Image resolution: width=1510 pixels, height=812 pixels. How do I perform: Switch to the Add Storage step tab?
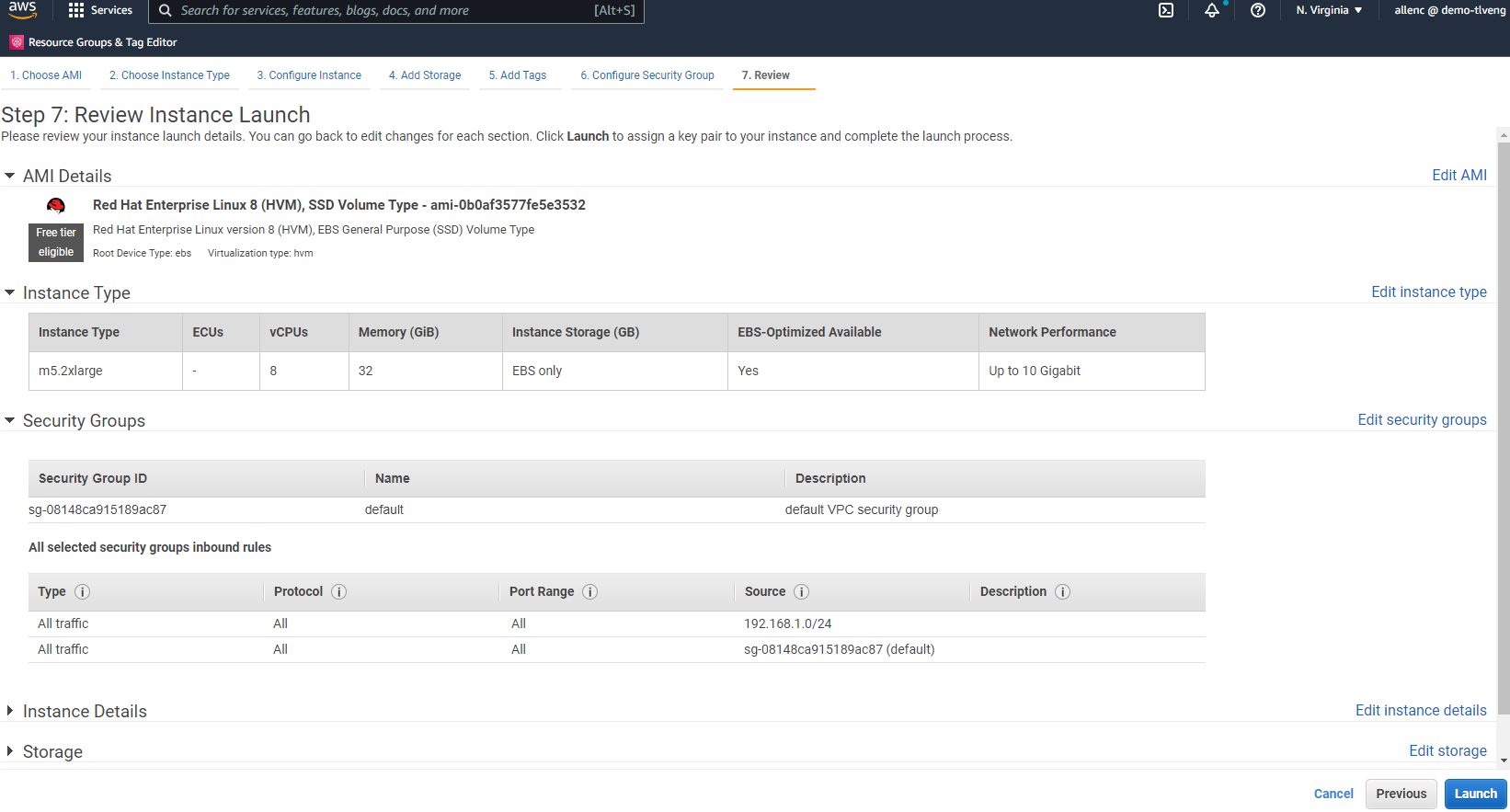tap(424, 75)
